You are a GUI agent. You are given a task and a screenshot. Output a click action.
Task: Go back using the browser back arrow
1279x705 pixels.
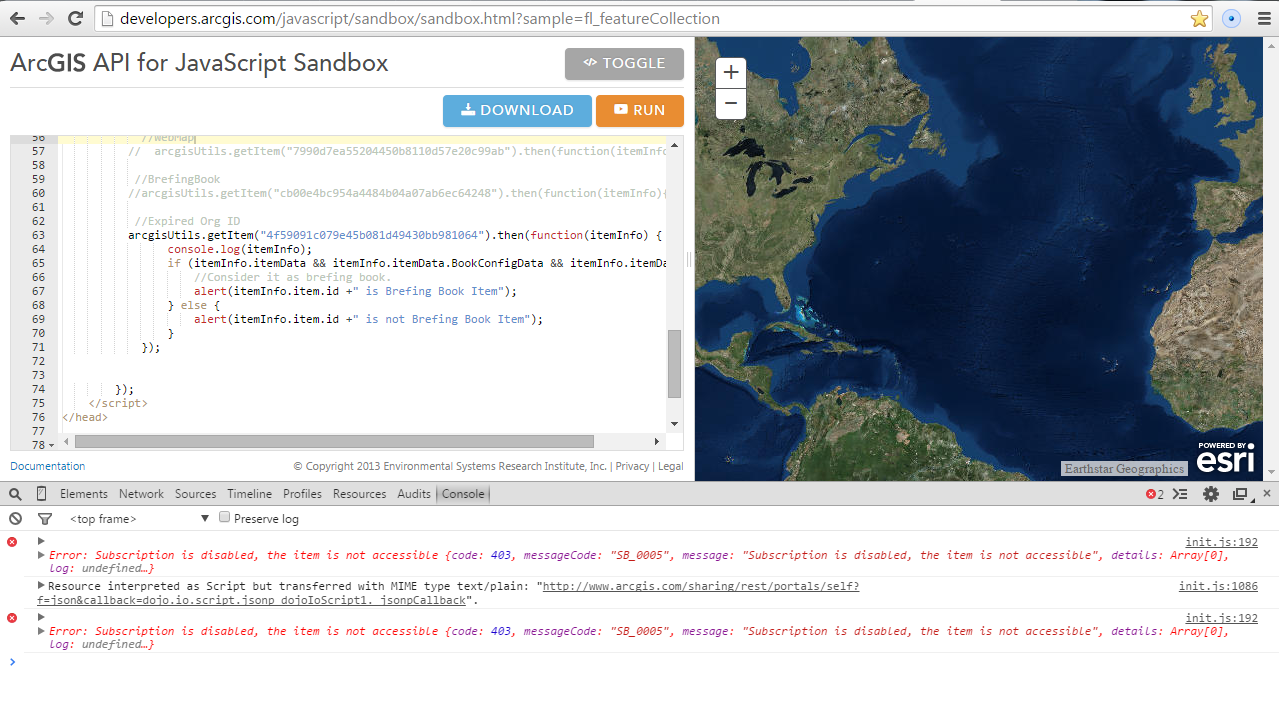17,18
